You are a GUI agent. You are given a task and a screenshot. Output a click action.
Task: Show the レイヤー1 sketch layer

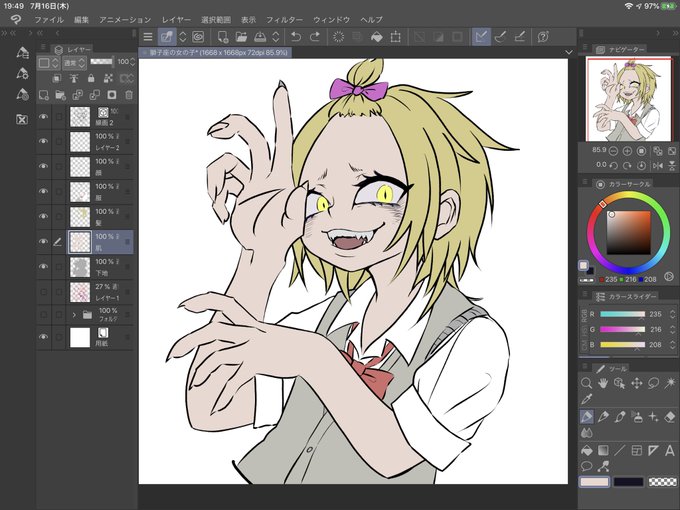[x=43, y=292]
